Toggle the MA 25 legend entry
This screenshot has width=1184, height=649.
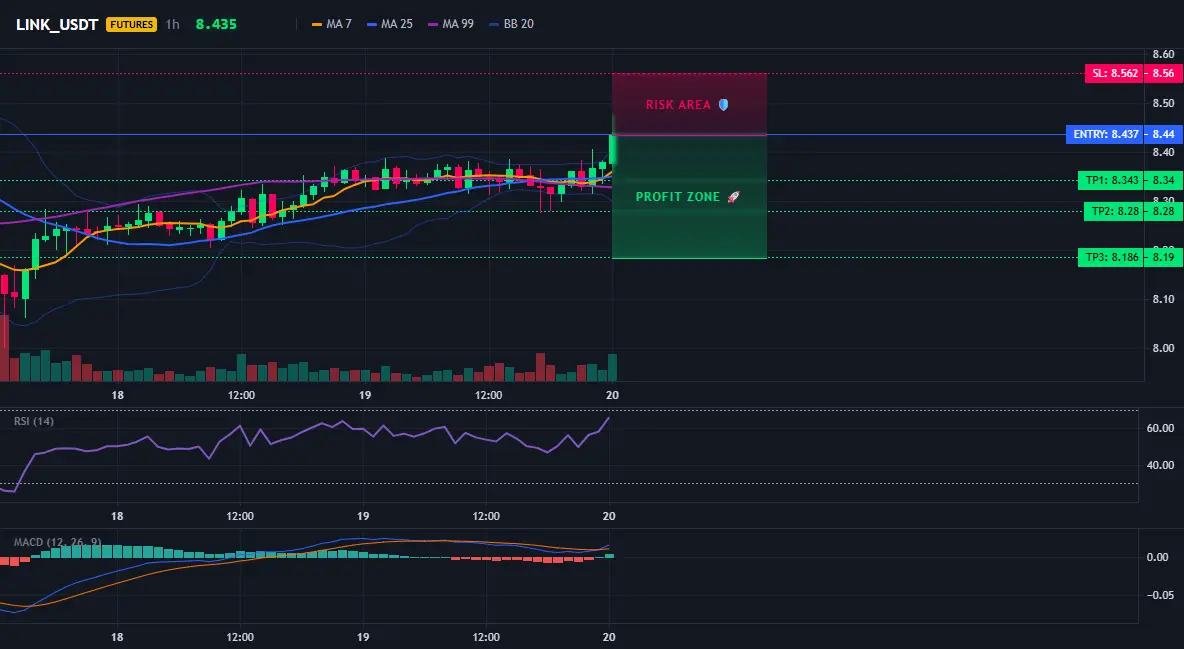[x=390, y=24]
